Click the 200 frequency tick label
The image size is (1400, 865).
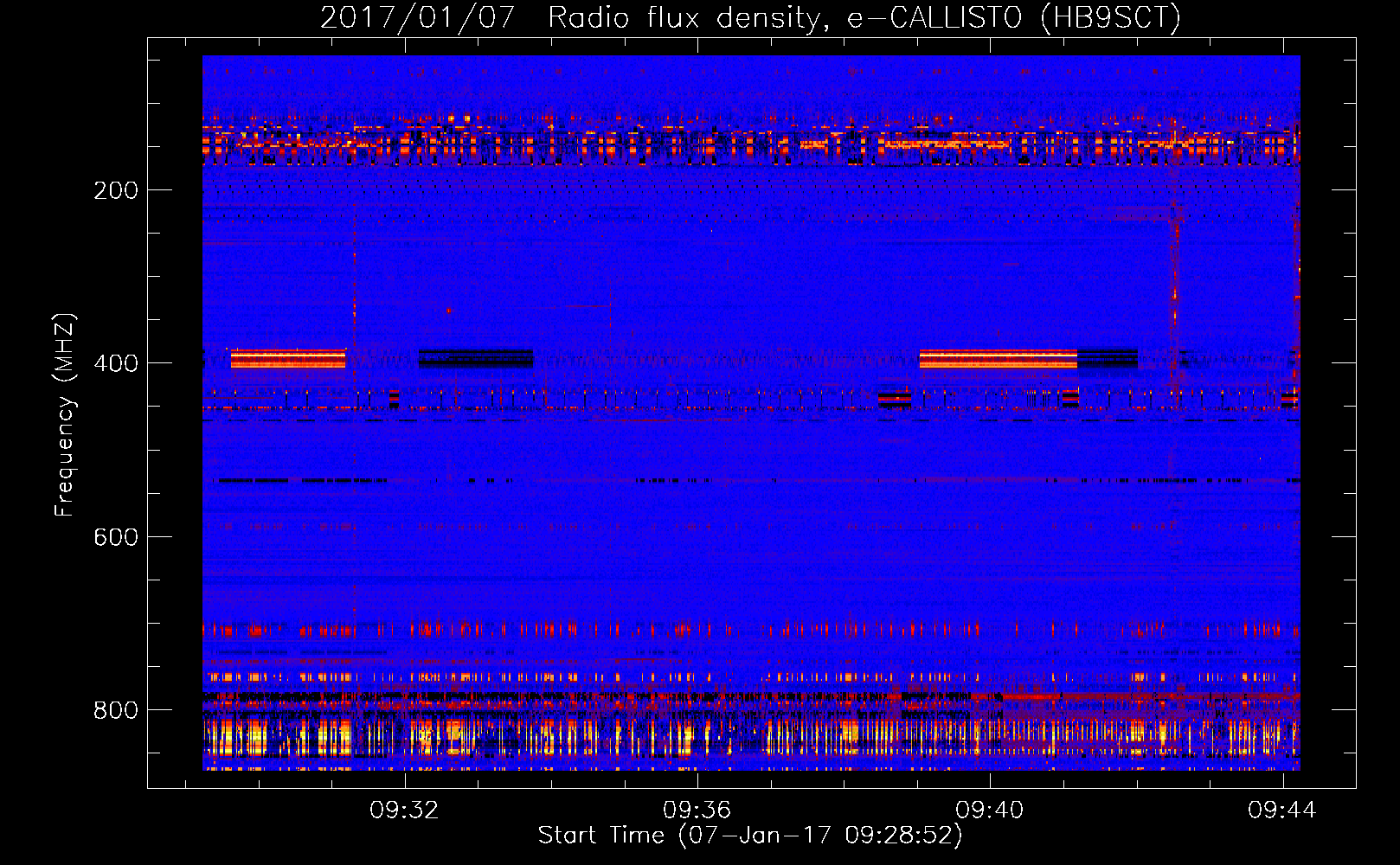click(116, 190)
